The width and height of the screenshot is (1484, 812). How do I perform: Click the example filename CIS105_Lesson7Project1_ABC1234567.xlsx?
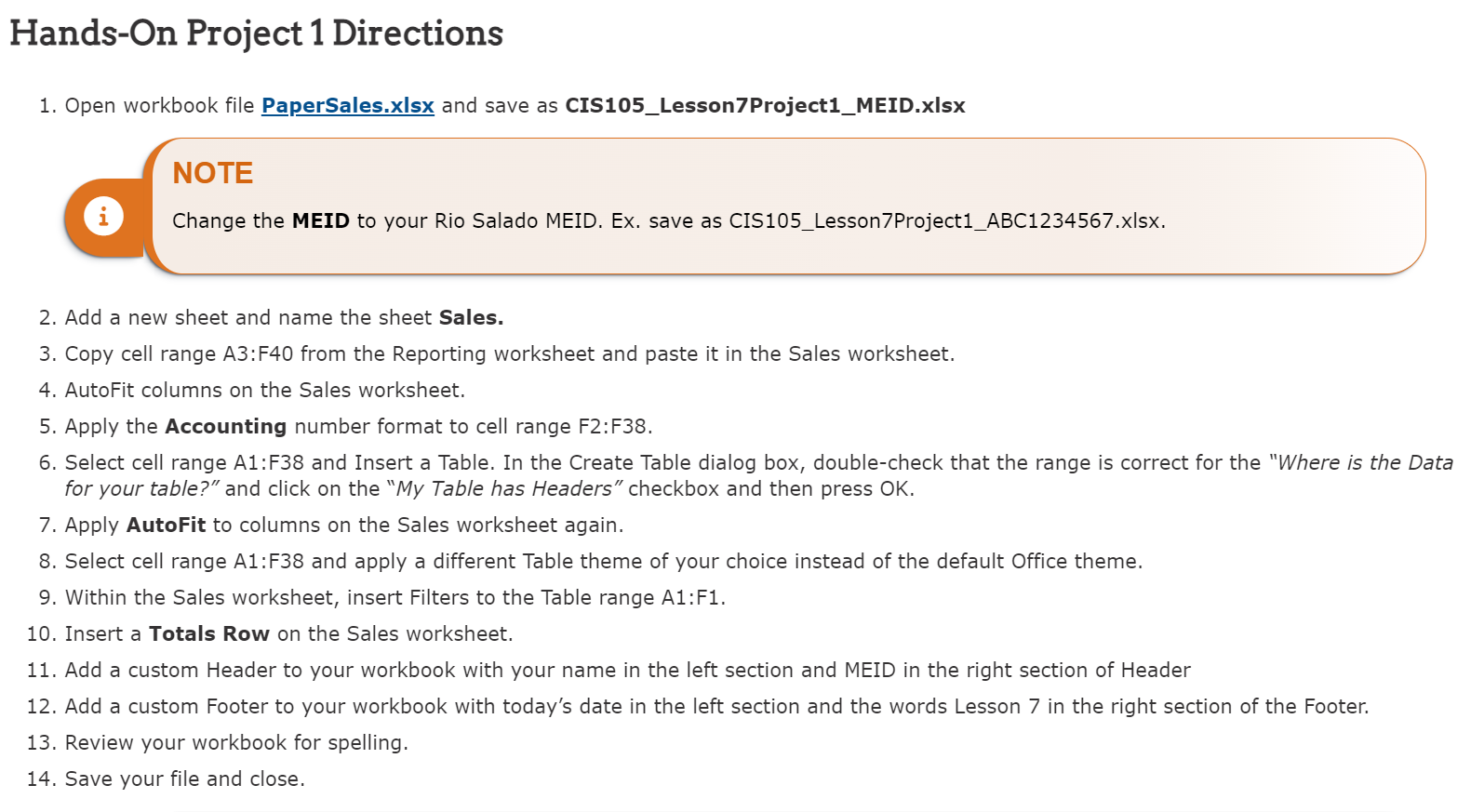click(947, 221)
